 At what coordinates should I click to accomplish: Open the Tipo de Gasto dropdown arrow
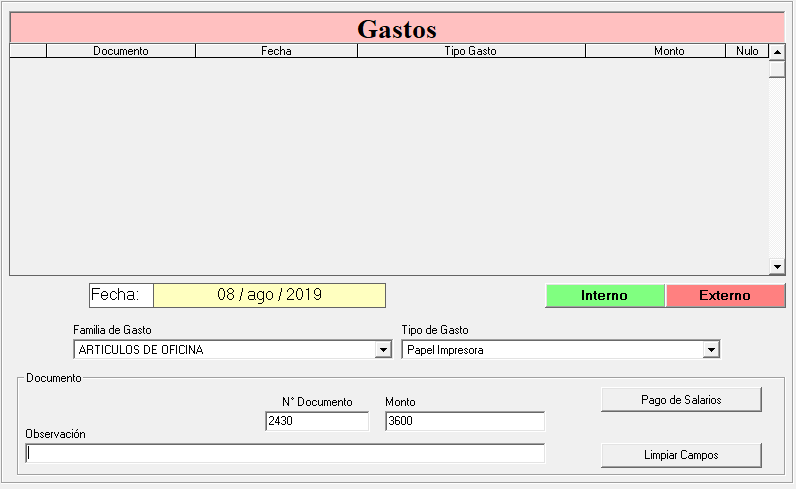coord(711,350)
